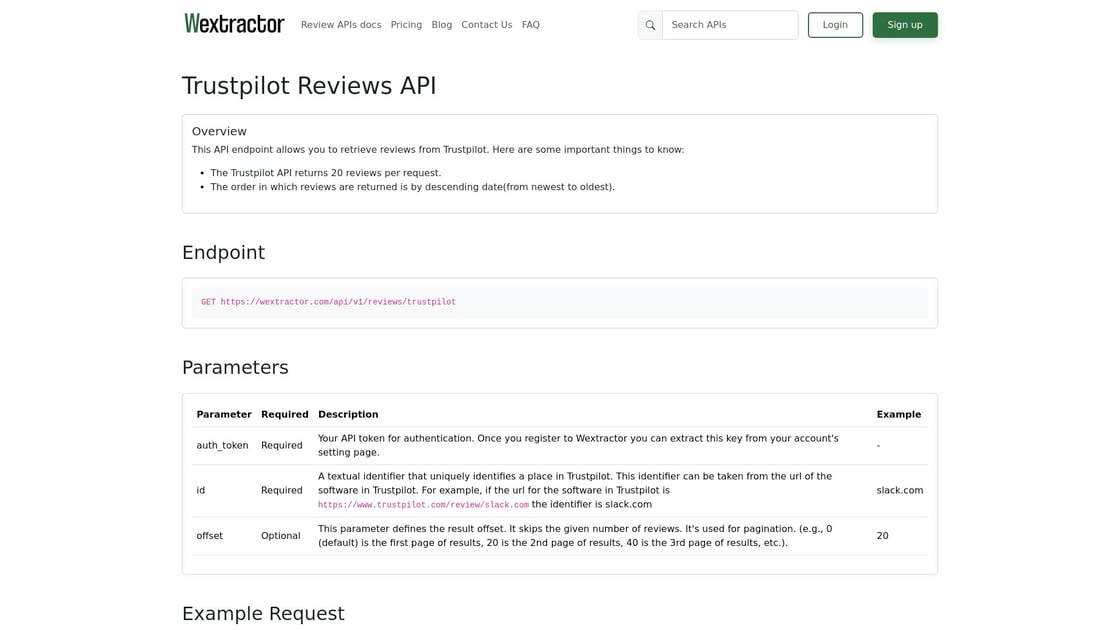Image resolution: width=1120 pixels, height=630 pixels.
Task: Select Contact Us in the navbar
Action: point(487,25)
